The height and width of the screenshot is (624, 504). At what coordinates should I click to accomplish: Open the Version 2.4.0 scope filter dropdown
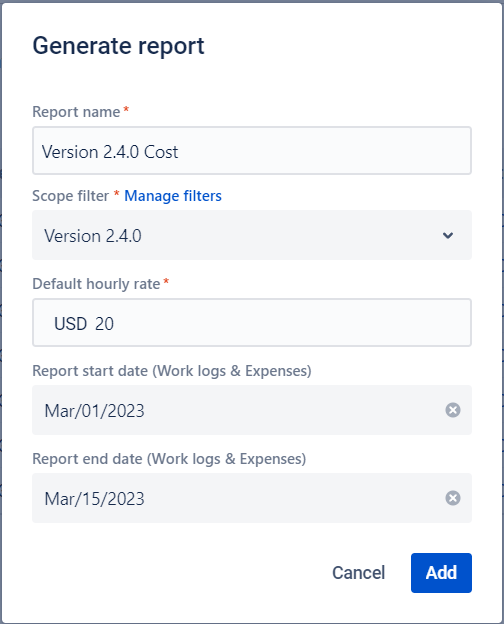click(x=252, y=235)
